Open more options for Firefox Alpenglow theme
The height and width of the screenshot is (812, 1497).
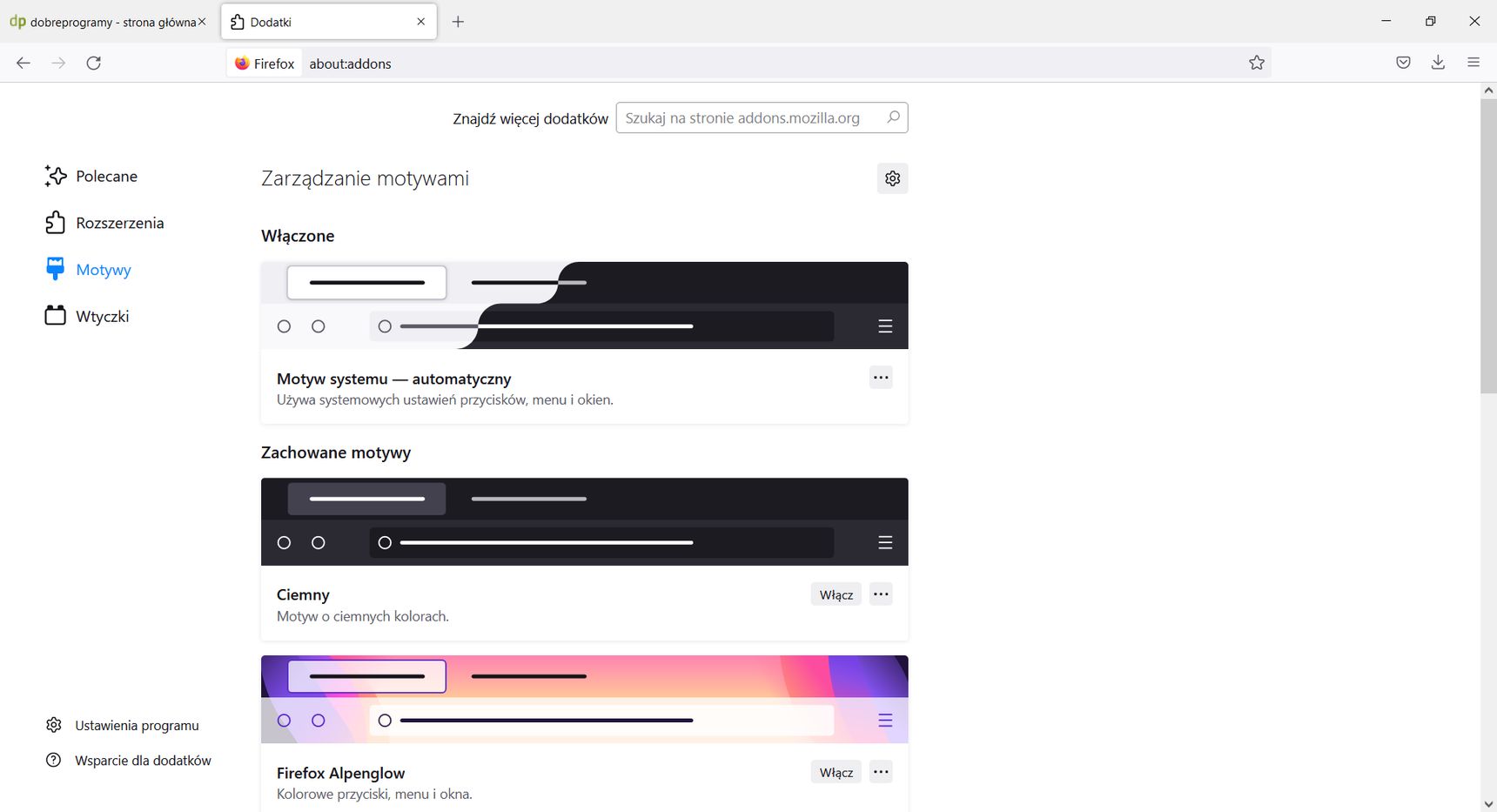point(881,772)
